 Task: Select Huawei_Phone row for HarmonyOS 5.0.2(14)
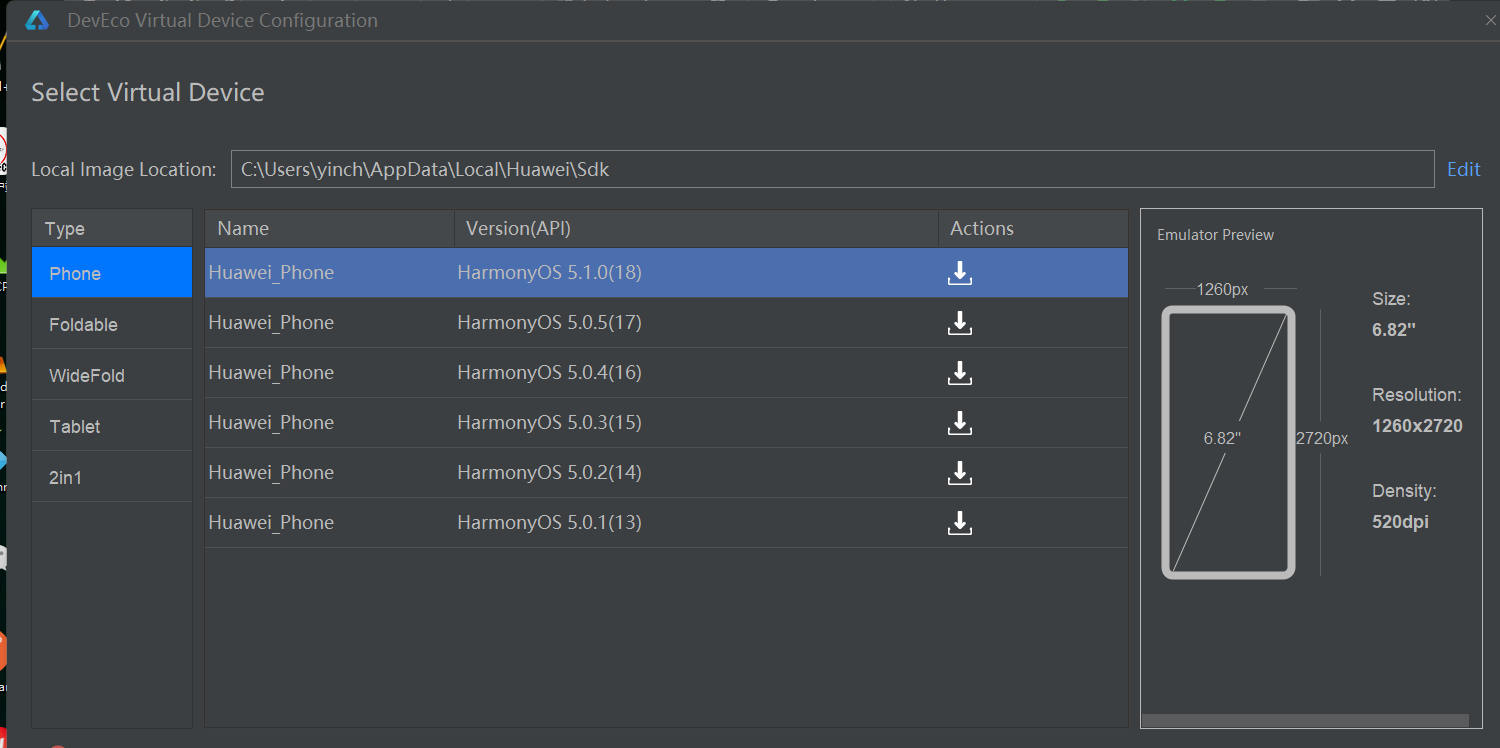click(x=666, y=473)
